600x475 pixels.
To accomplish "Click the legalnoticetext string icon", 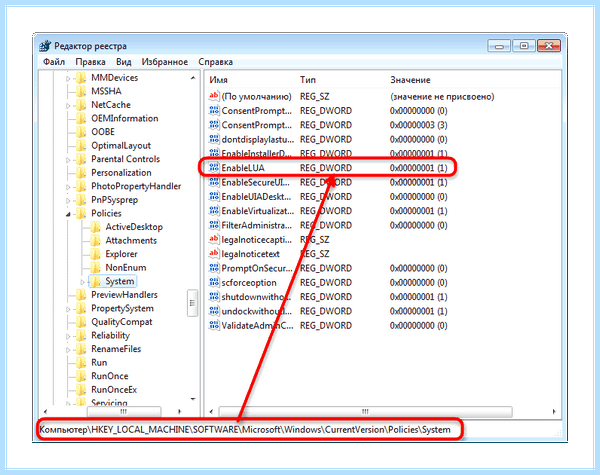I will click(x=214, y=253).
